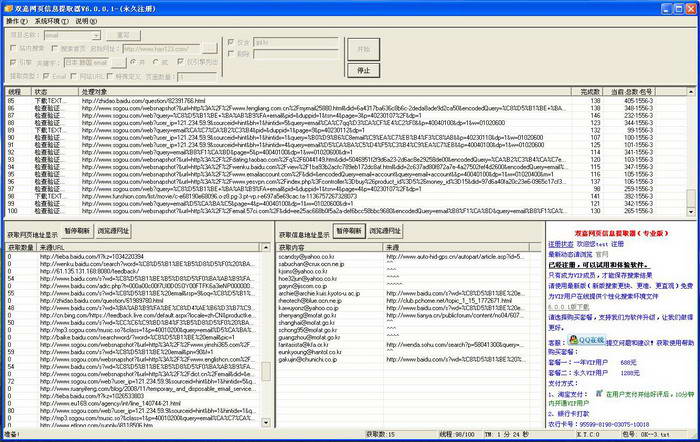
Task: Select the http://tieba.baidu.com/f?kz=1034220394 source row
Action: pyautogui.click(x=133, y=257)
